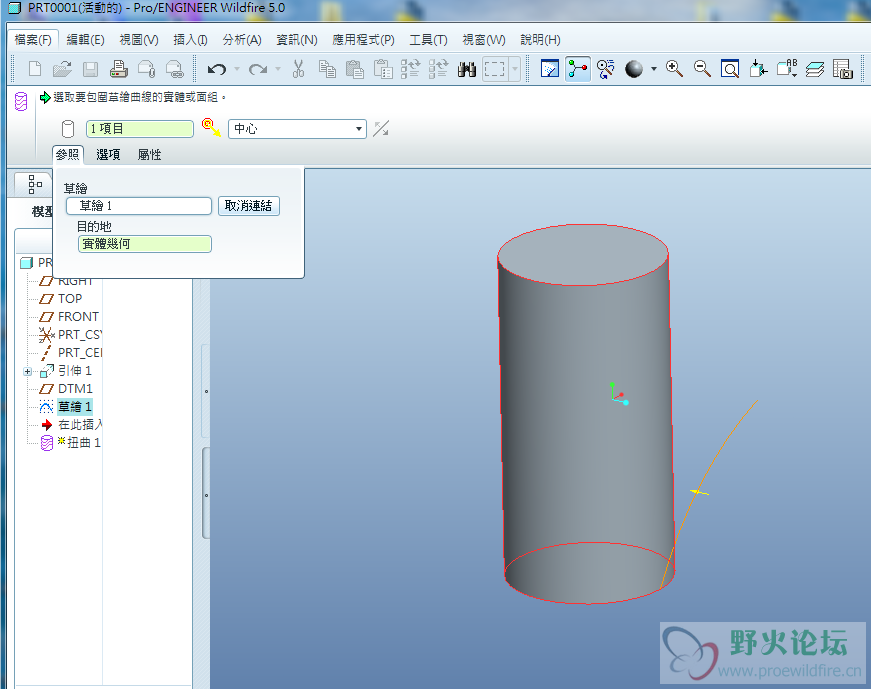Toggle the spin center display icon
This screenshot has width=871, height=689.
tap(578, 69)
